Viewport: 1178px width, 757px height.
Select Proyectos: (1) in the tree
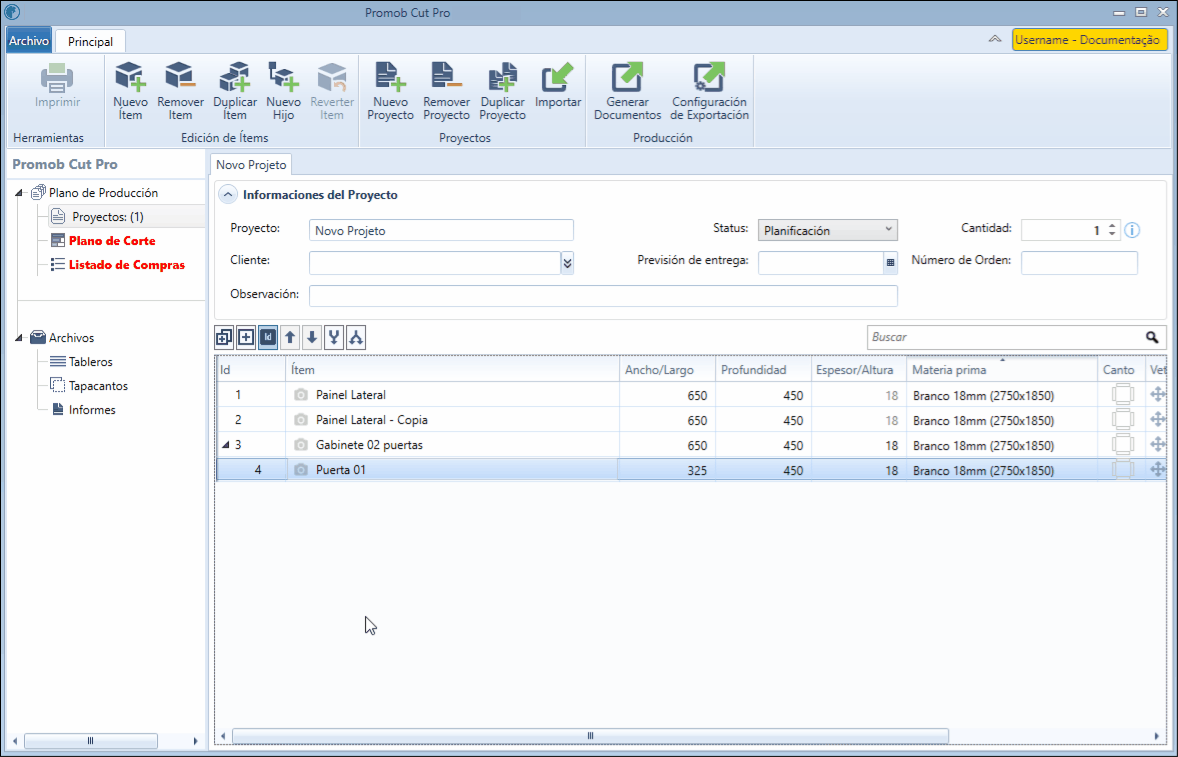coord(107,217)
